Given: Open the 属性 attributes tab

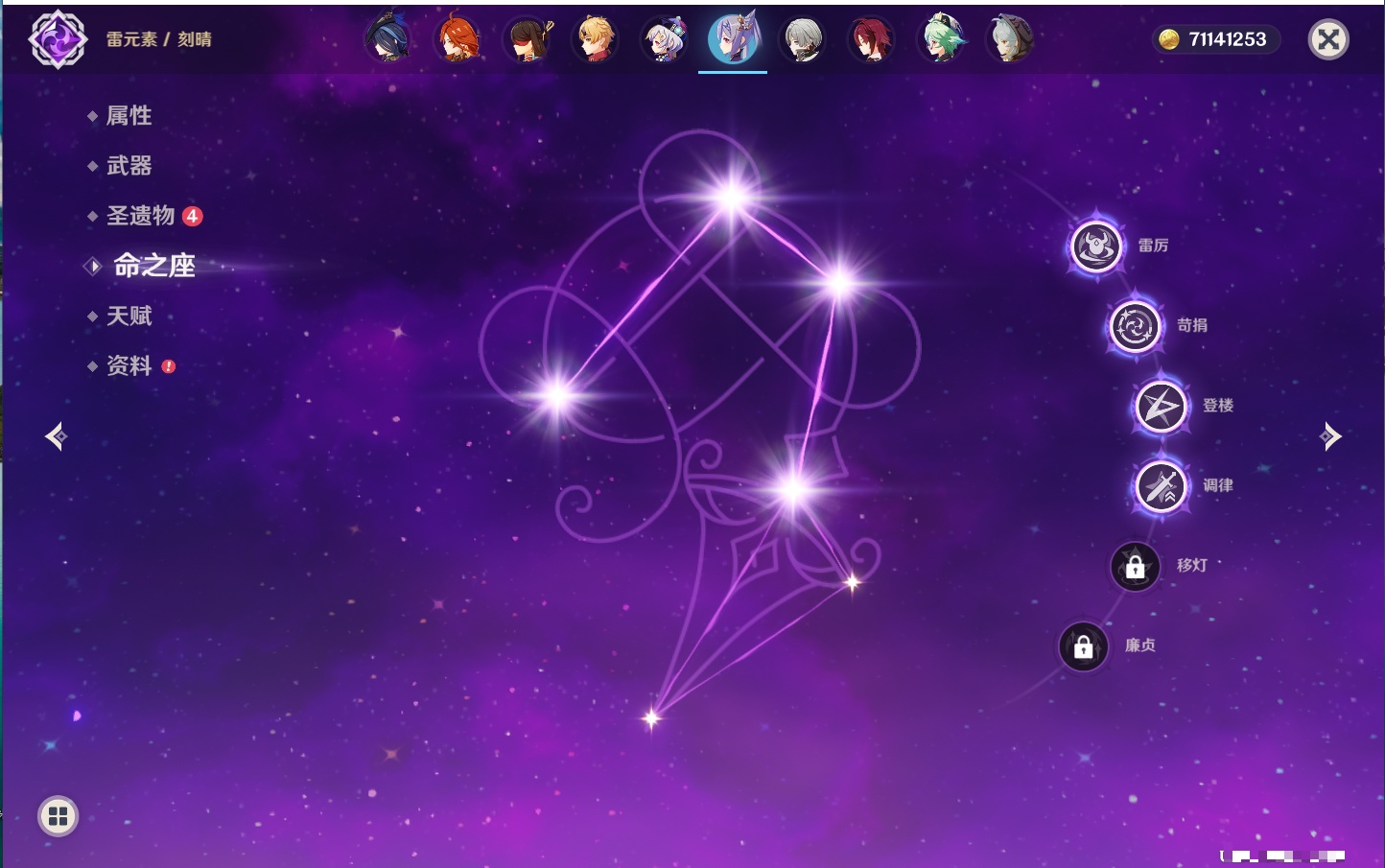Looking at the screenshot, I should point(129,116).
